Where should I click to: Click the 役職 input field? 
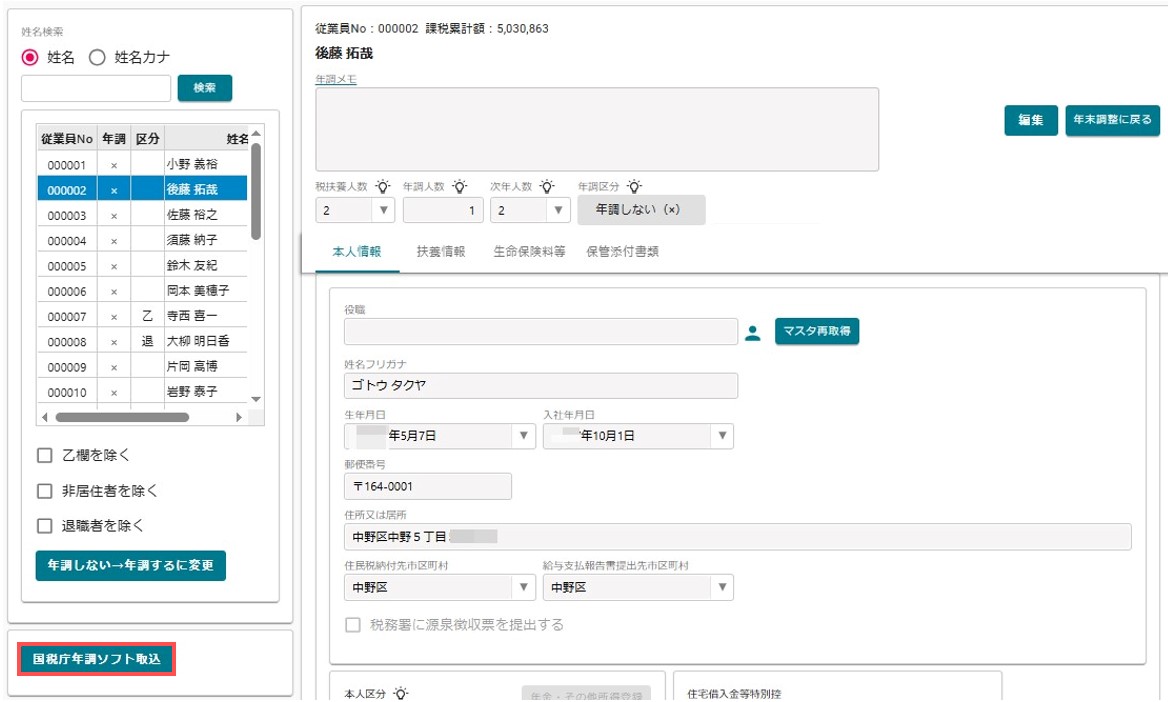pos(541,332)
